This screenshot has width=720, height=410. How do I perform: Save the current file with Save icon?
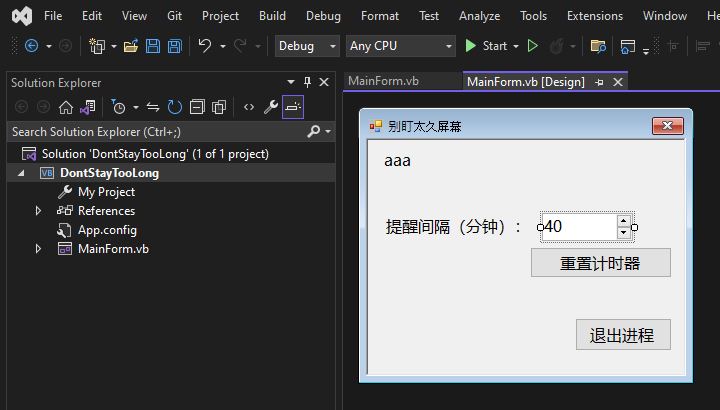[153, 46]
